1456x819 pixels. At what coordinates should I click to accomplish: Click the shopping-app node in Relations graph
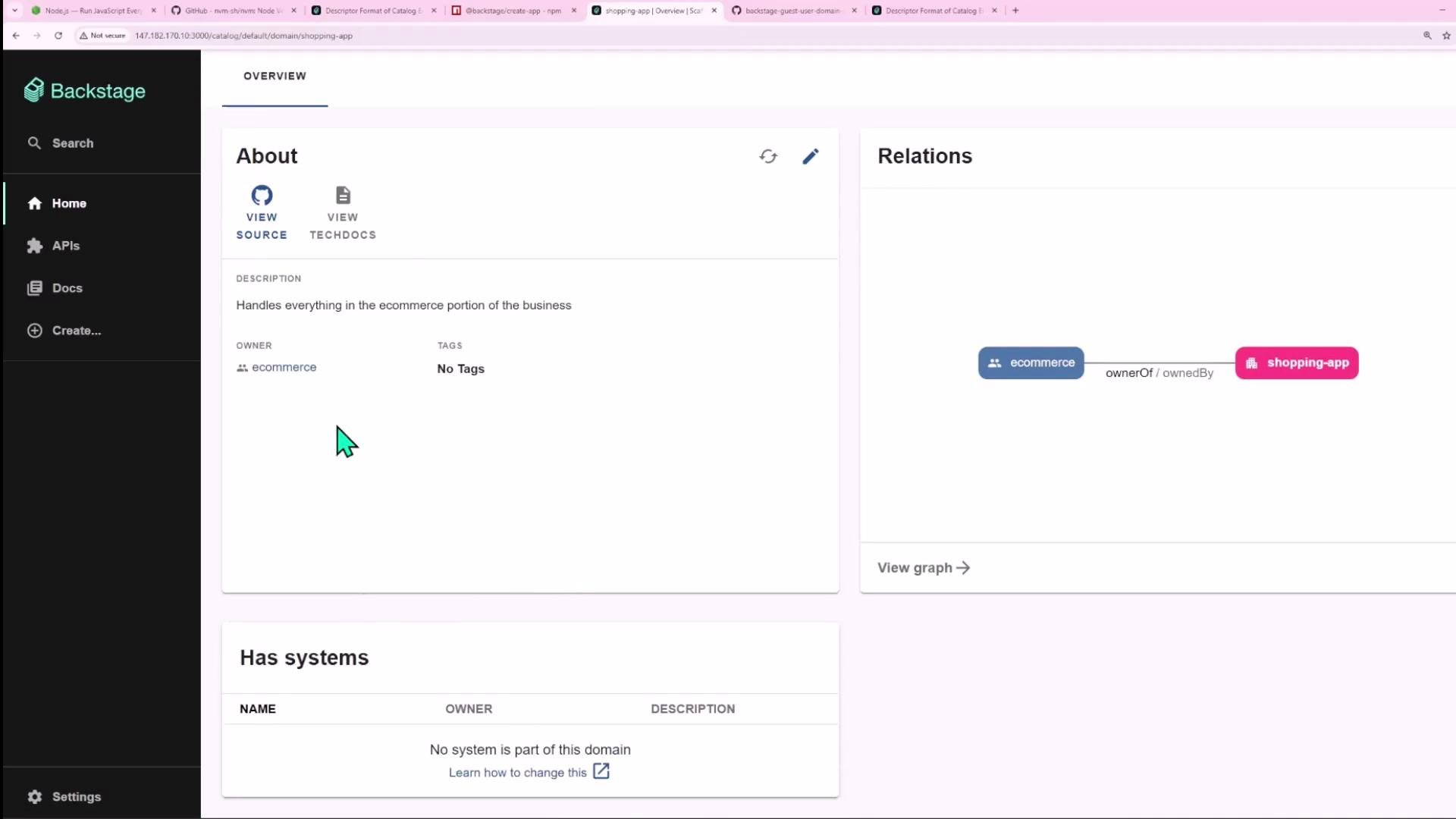[x=1297, y=362]
